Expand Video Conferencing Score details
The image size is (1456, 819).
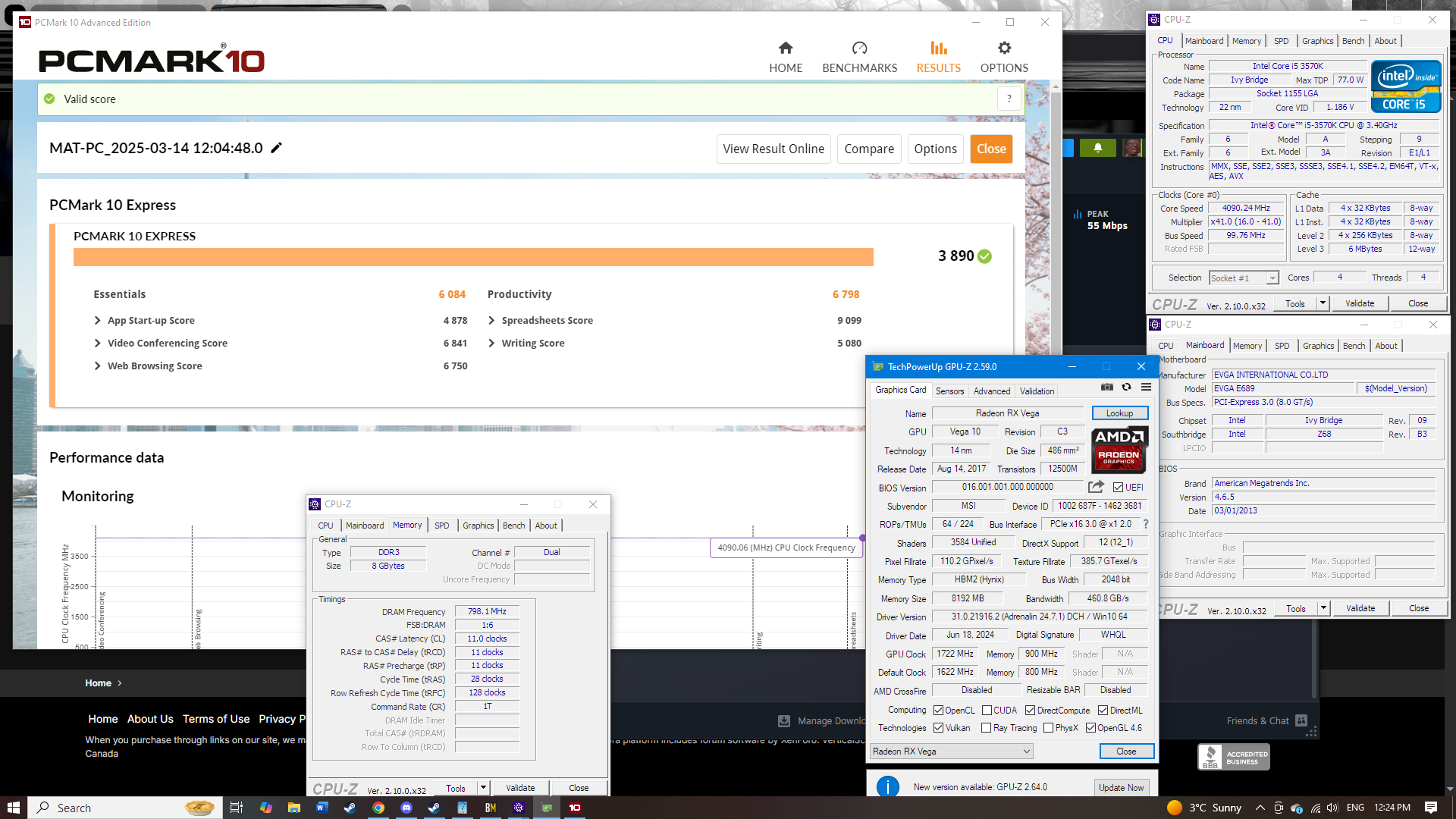pyautogui.click(x=98, y=344)
